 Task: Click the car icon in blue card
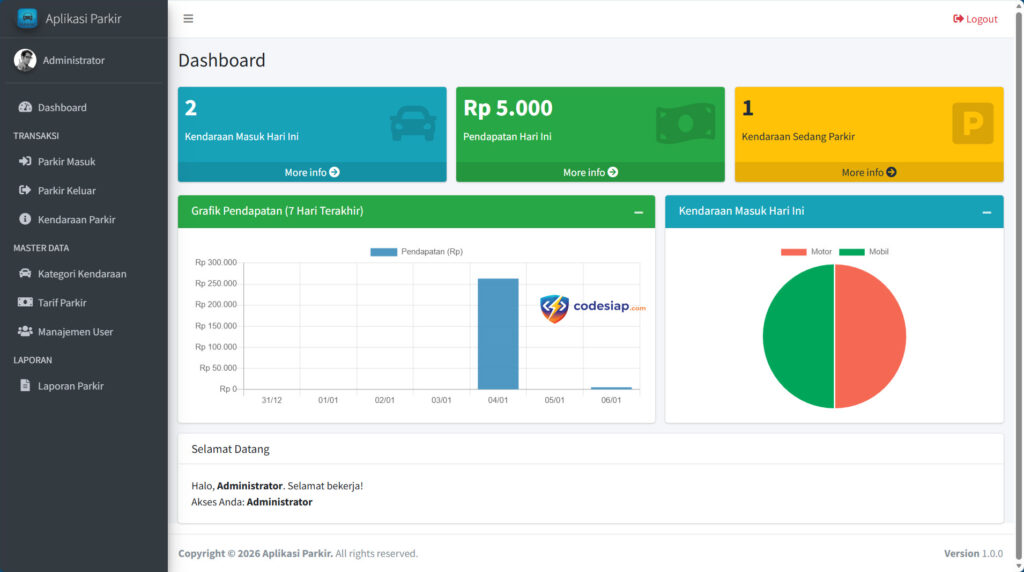[412, 124]
